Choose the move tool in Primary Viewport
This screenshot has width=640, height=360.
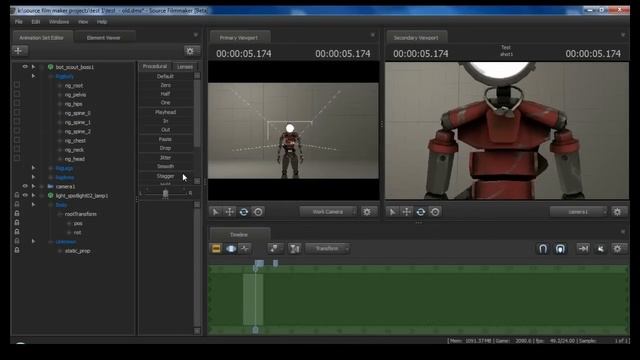point(230,212)
